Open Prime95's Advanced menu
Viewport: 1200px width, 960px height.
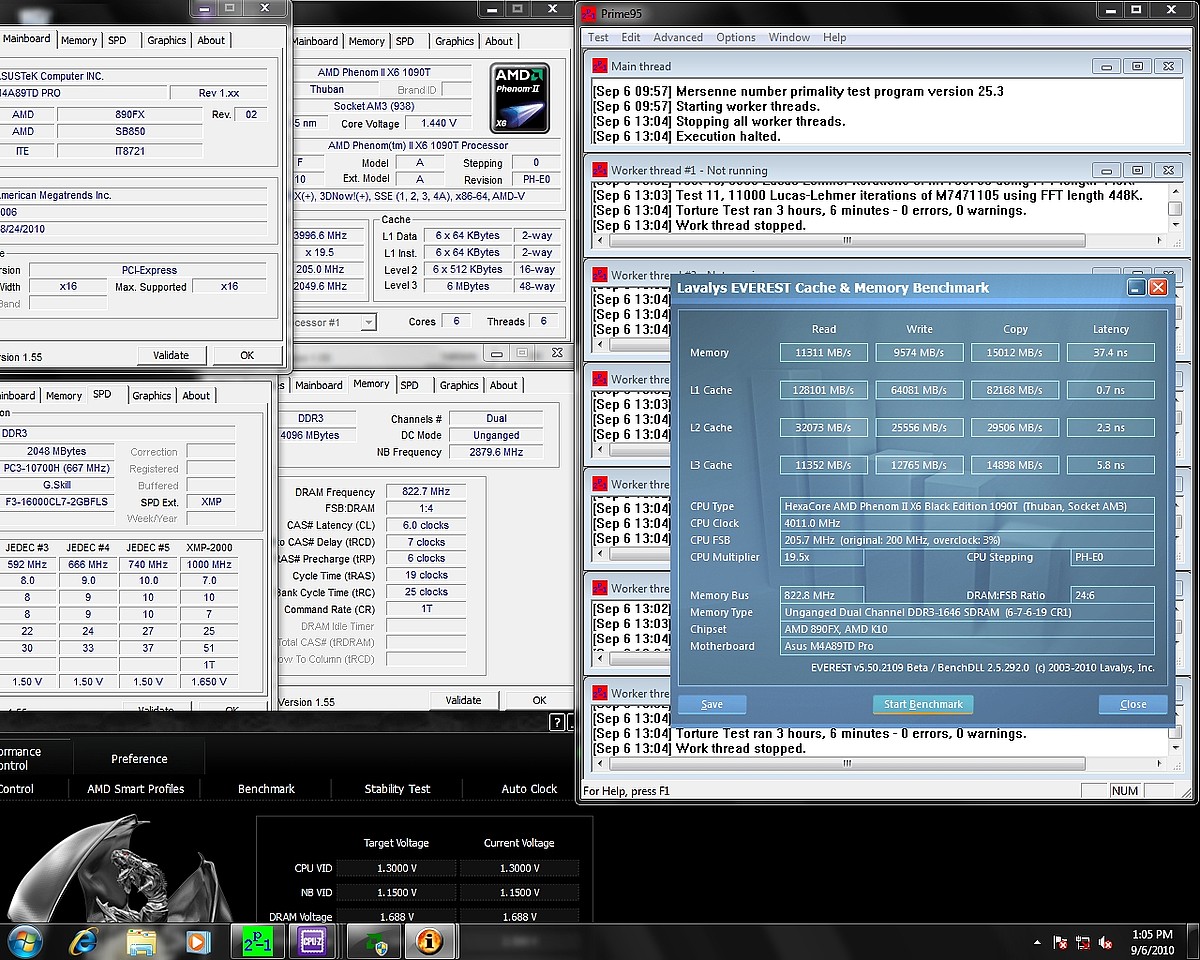pyautogui.click(x=678, y=38)
